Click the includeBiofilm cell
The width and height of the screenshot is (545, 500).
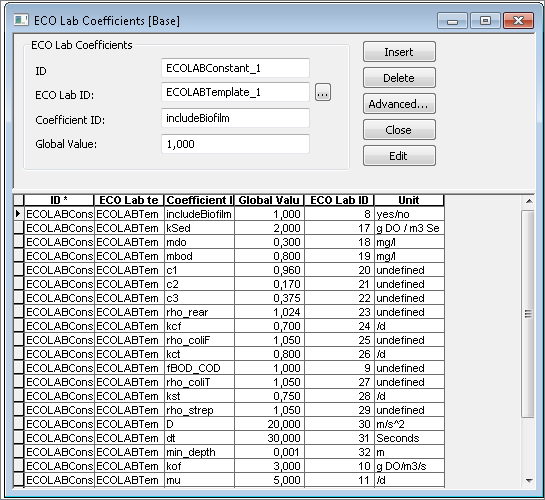[x=199, y=214]
